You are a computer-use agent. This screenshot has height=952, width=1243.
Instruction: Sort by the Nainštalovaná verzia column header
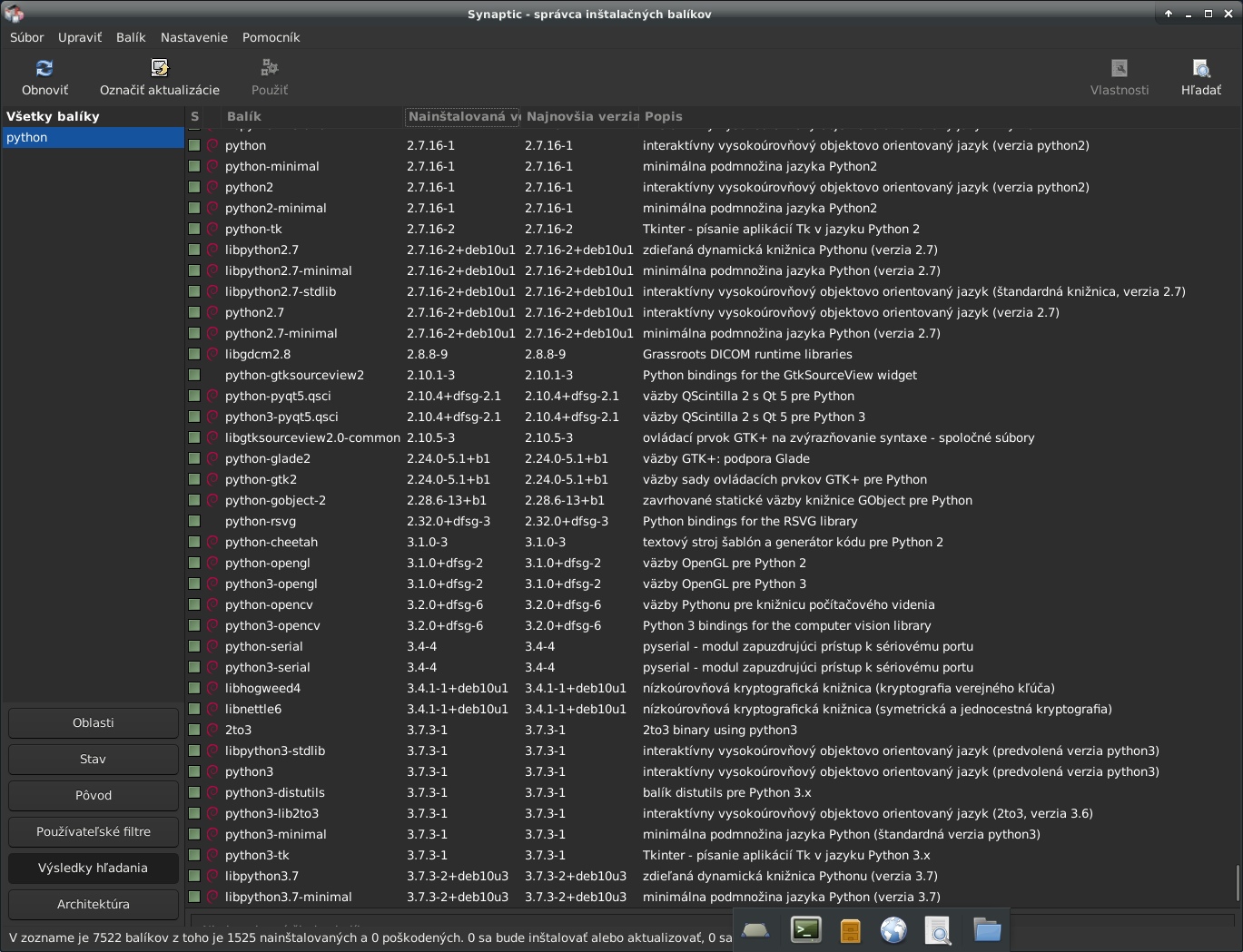pos(463,116)
